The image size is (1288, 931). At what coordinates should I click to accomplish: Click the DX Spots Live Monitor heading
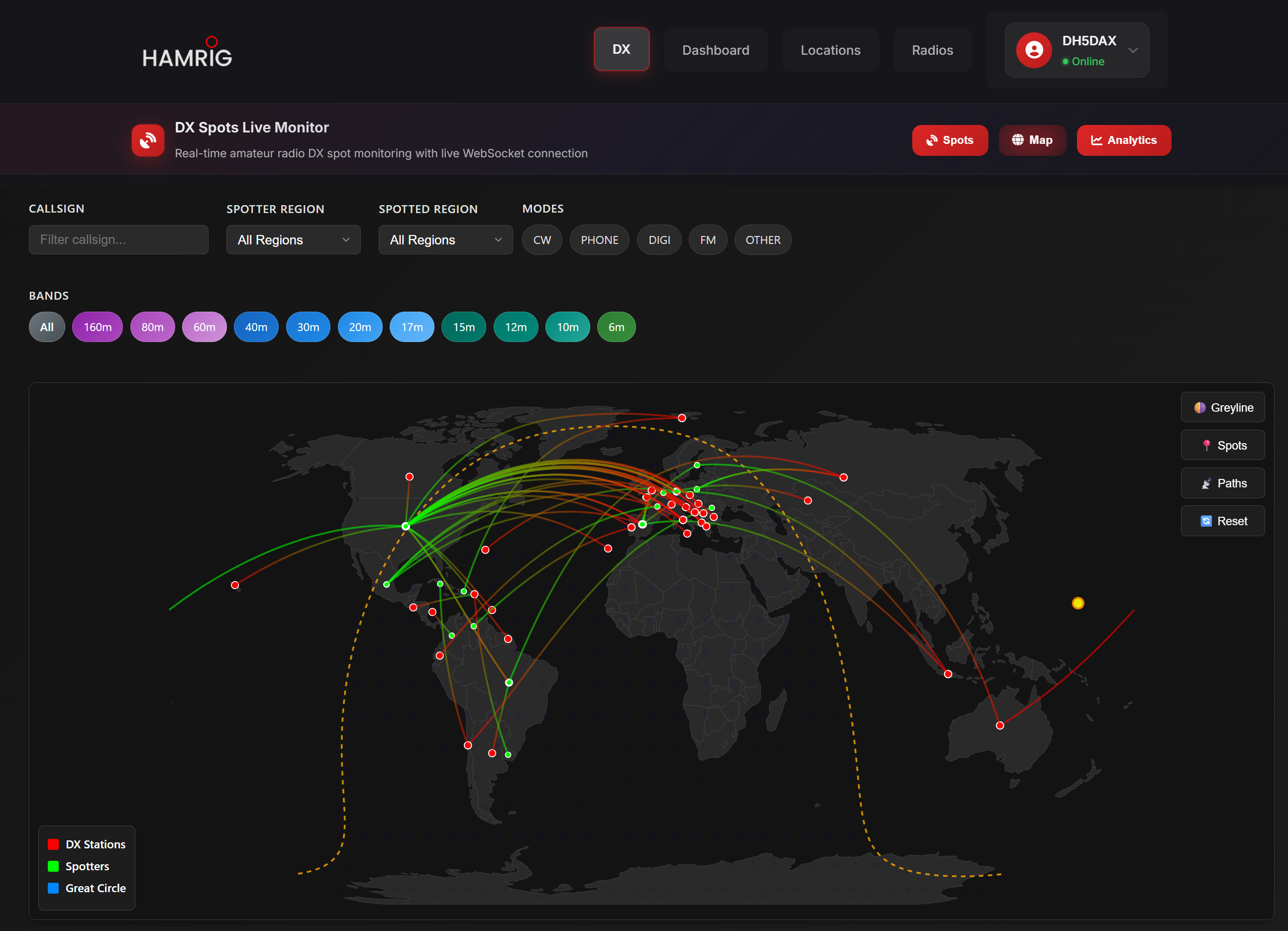pyautogui.click(x=252, y=128)
